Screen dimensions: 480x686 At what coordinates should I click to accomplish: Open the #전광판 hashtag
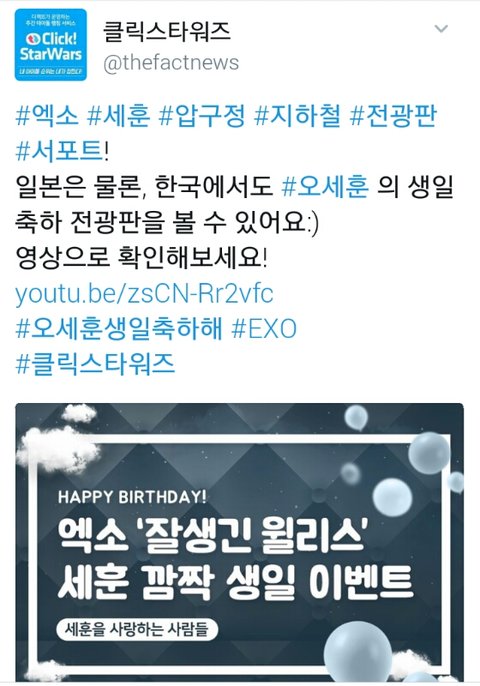(x=393, y=116)
